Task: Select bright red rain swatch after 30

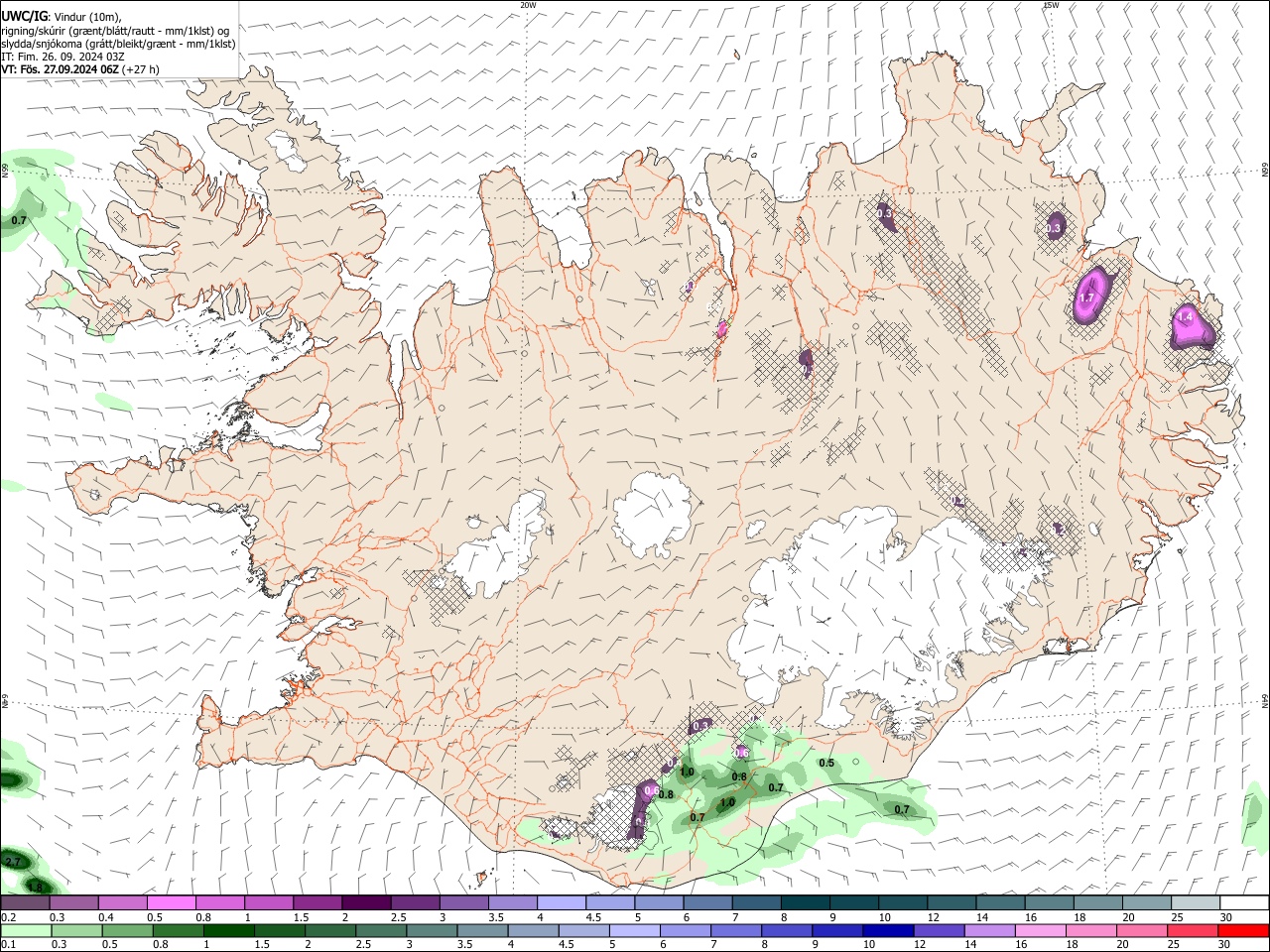Action: click(x=1242, y=930)
